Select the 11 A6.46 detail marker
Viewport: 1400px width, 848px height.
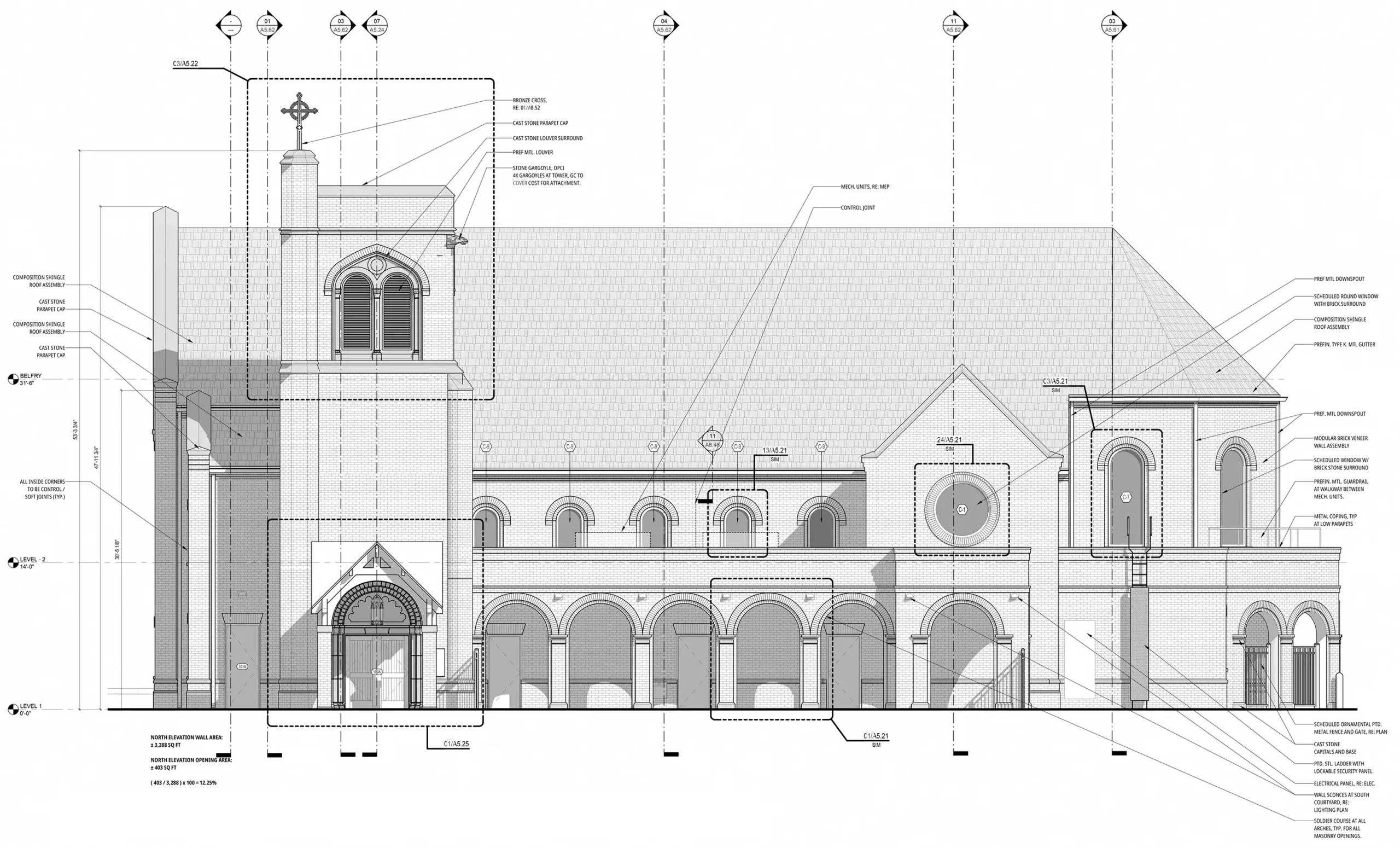(x=712, y=440)
